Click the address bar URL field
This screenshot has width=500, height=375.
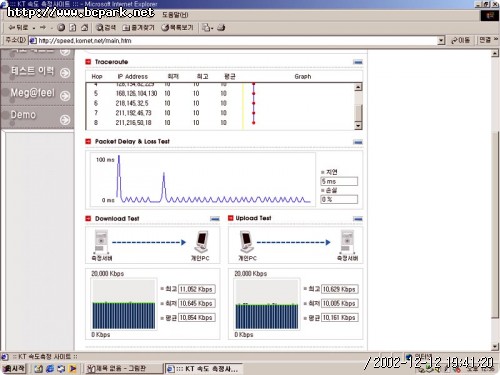[x=233, y=41]
